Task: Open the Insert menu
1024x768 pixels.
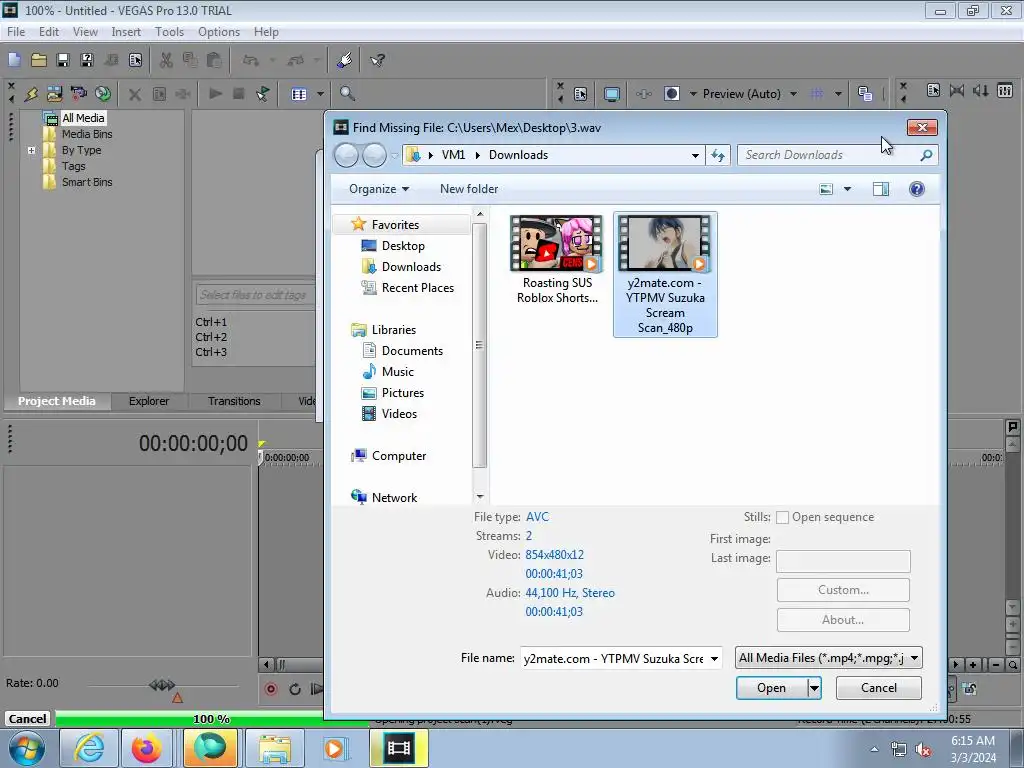Action: click(126, 32)
